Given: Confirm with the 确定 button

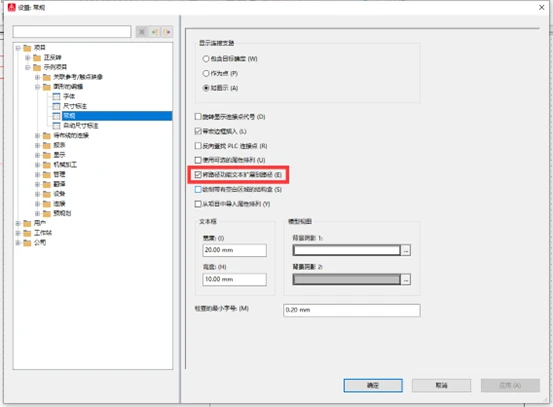Looking at the screenshot, I should coord(373,385).
